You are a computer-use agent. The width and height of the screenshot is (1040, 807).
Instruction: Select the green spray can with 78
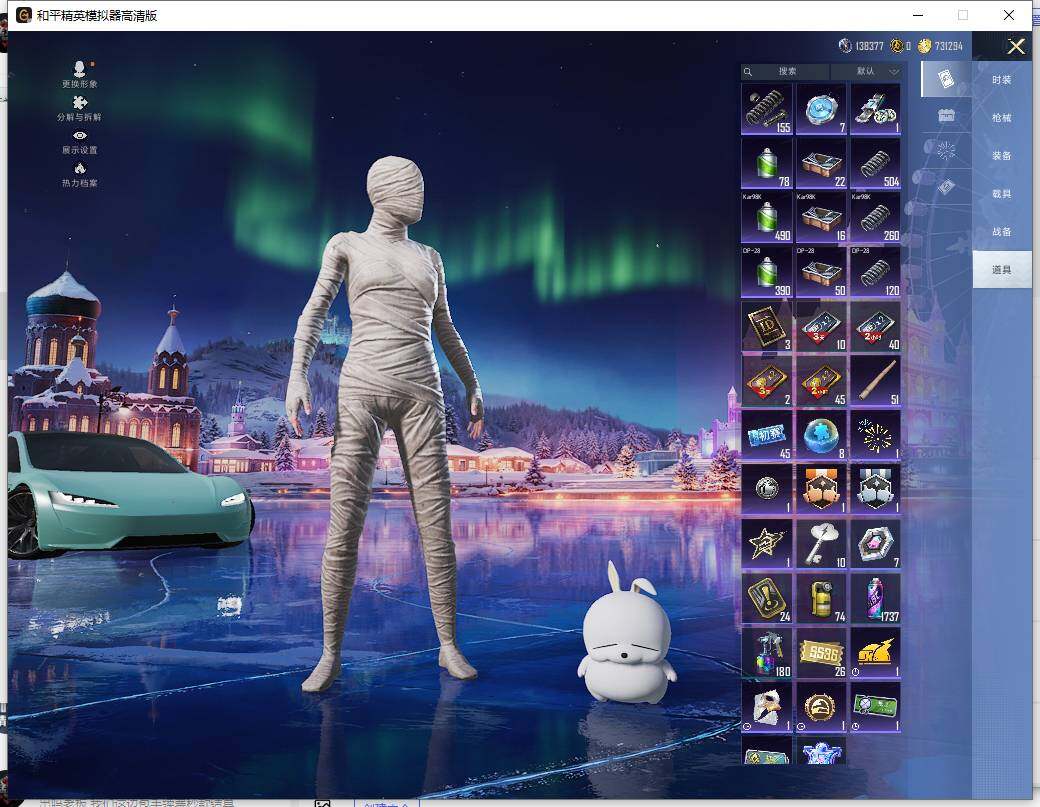[x=767, y=163]
